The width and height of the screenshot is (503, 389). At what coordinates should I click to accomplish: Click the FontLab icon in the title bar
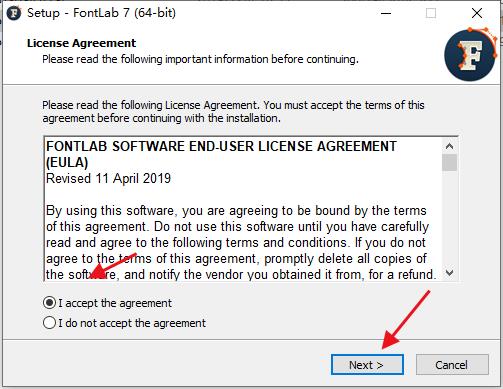click(14, 13)
